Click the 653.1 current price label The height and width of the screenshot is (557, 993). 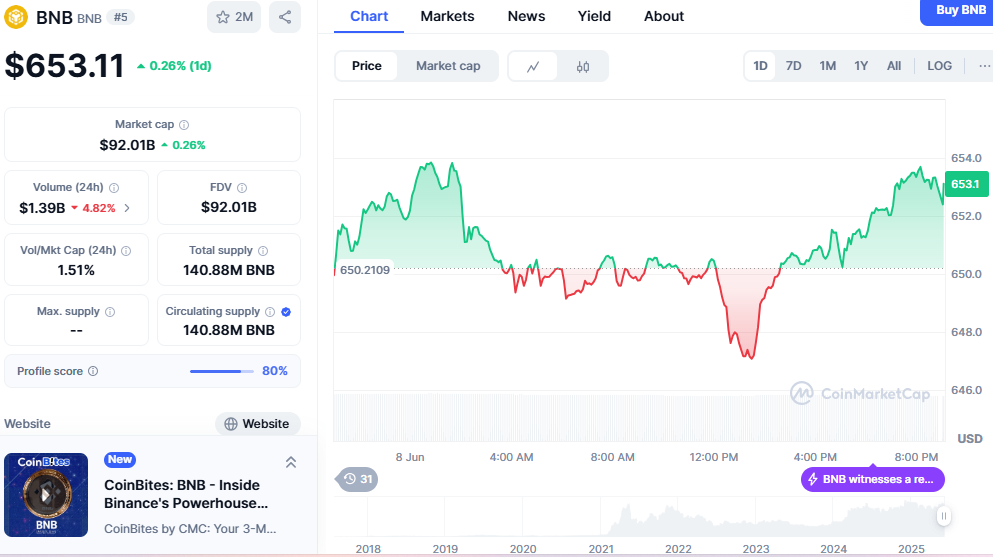pos(966,184)
